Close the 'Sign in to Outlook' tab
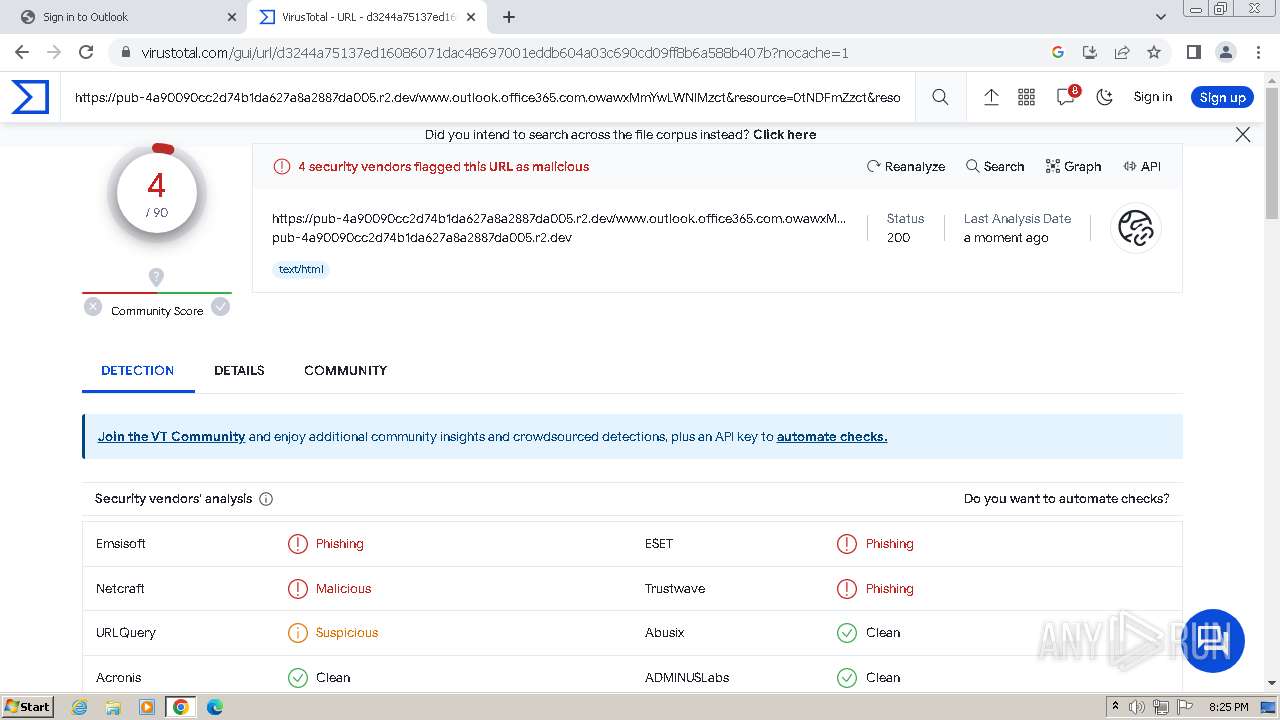Viewport: 1280px width, 720px height. [232, 17]
